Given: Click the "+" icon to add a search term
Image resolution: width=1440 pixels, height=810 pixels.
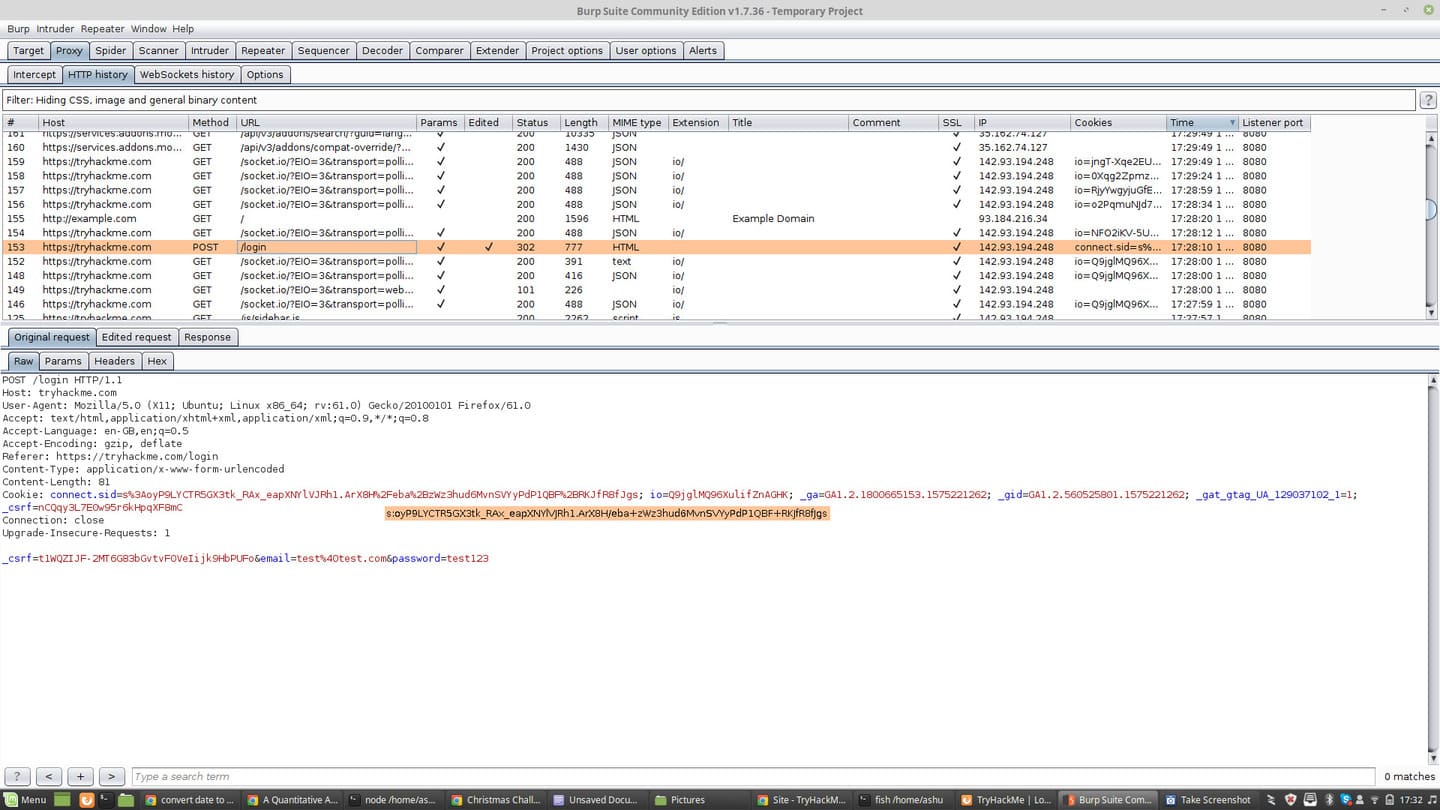Looking at the screenshot, I should pyautogui.click(x=80, y=776).
